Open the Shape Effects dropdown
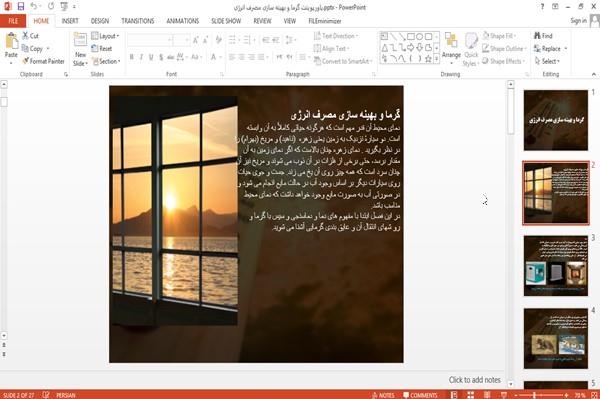Screen dimensions: 600x399 (x=503, y=61)
